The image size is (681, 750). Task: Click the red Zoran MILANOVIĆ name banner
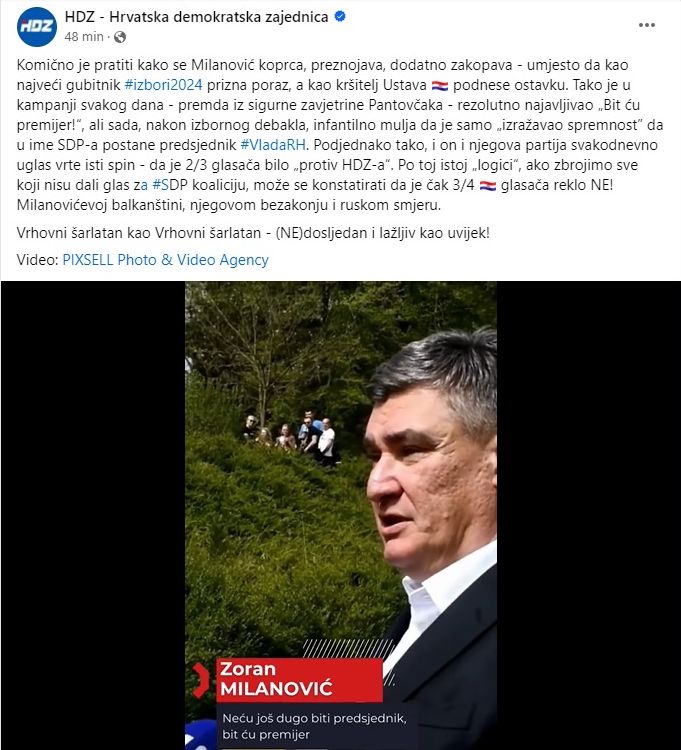(299, 680)
